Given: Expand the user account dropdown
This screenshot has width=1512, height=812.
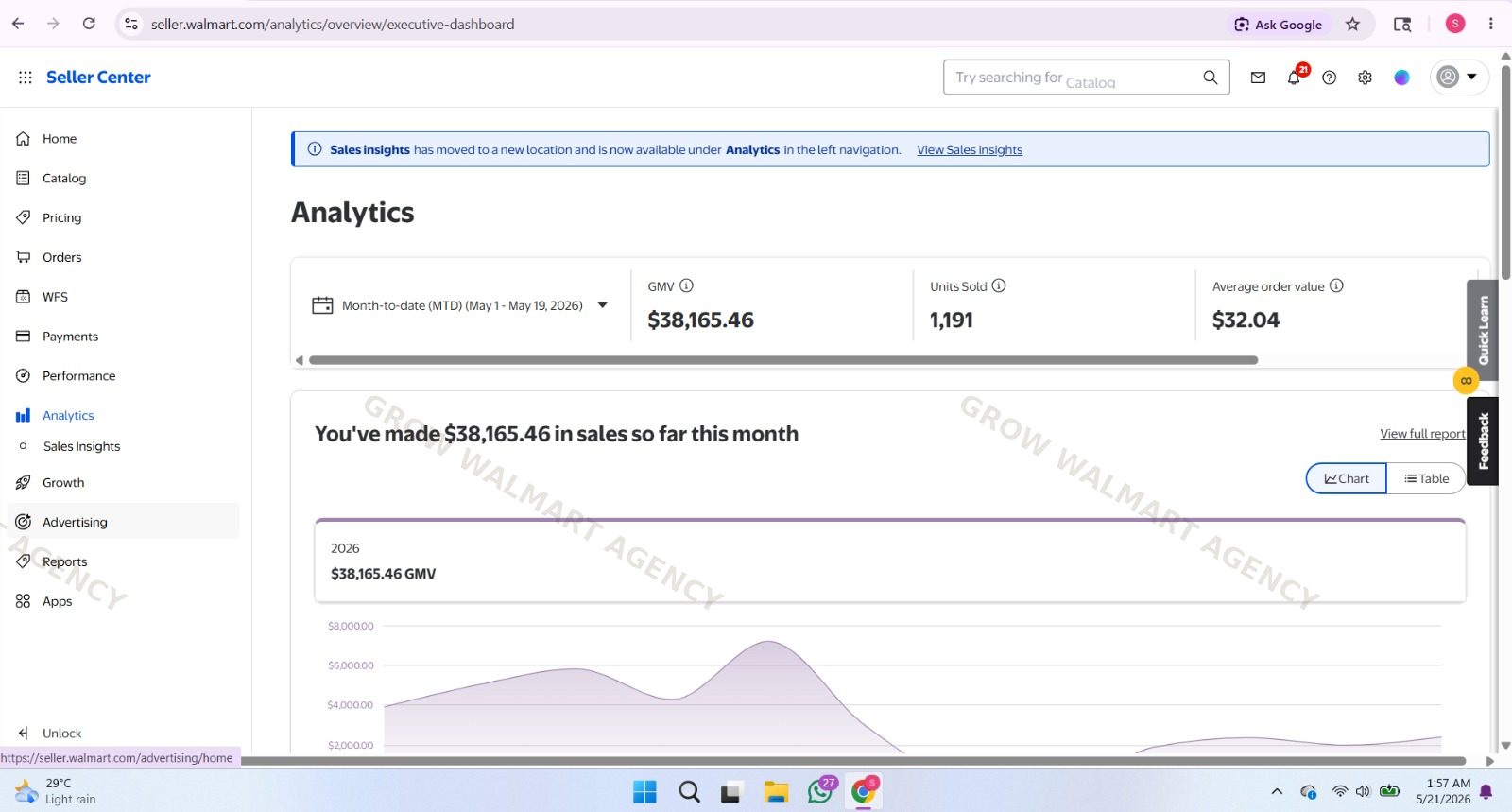Looking at the screenshot, I should pos(1459,78).
